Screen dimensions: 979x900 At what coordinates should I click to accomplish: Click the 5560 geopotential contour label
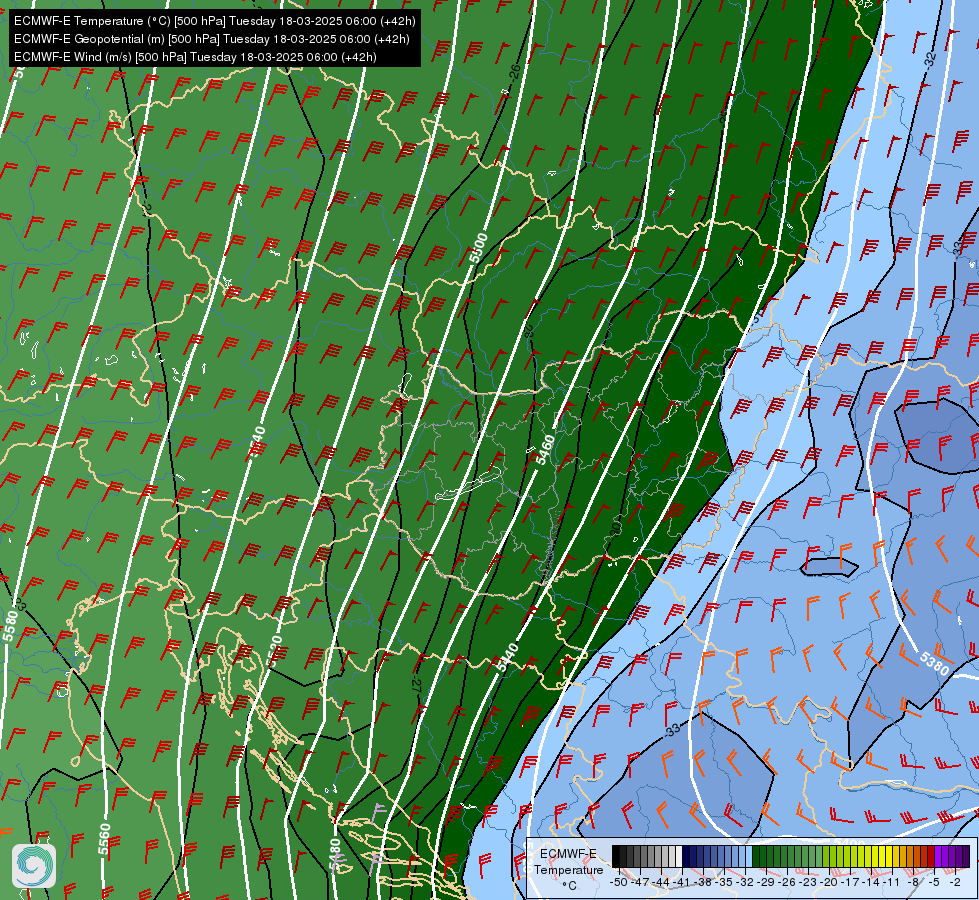pos(104,839)
